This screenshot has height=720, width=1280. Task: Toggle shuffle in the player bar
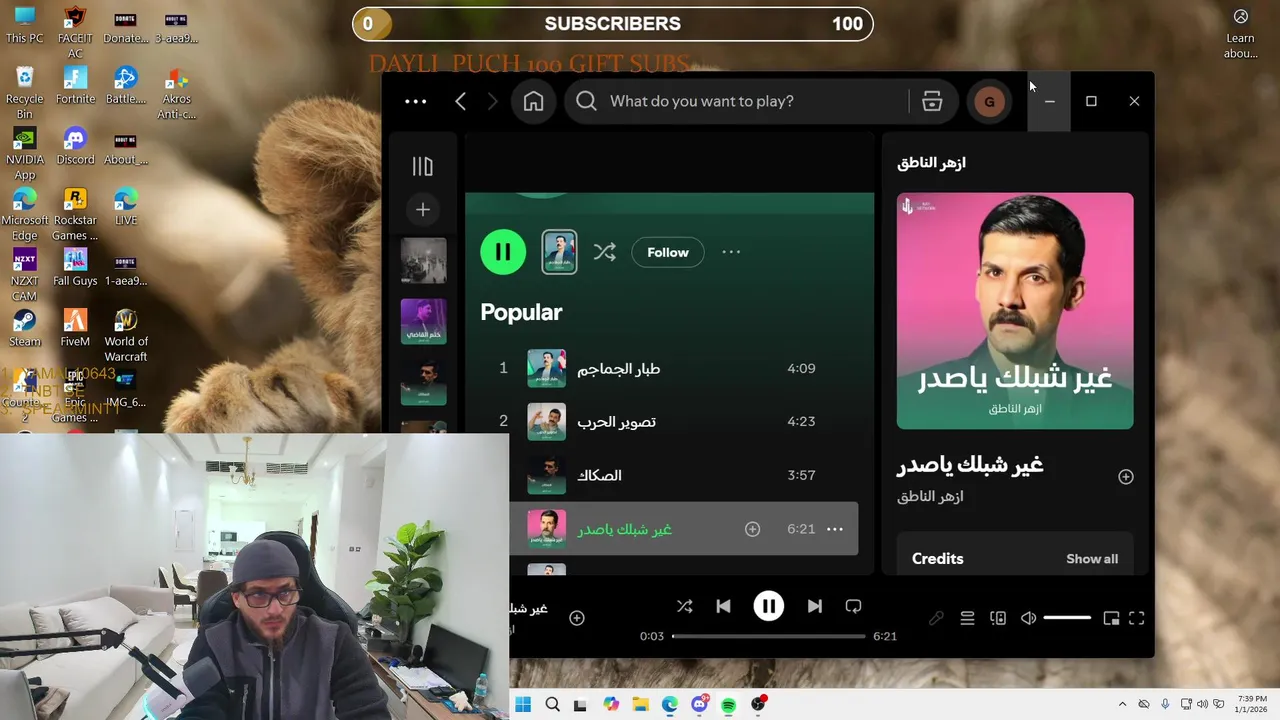pos(684,606)
